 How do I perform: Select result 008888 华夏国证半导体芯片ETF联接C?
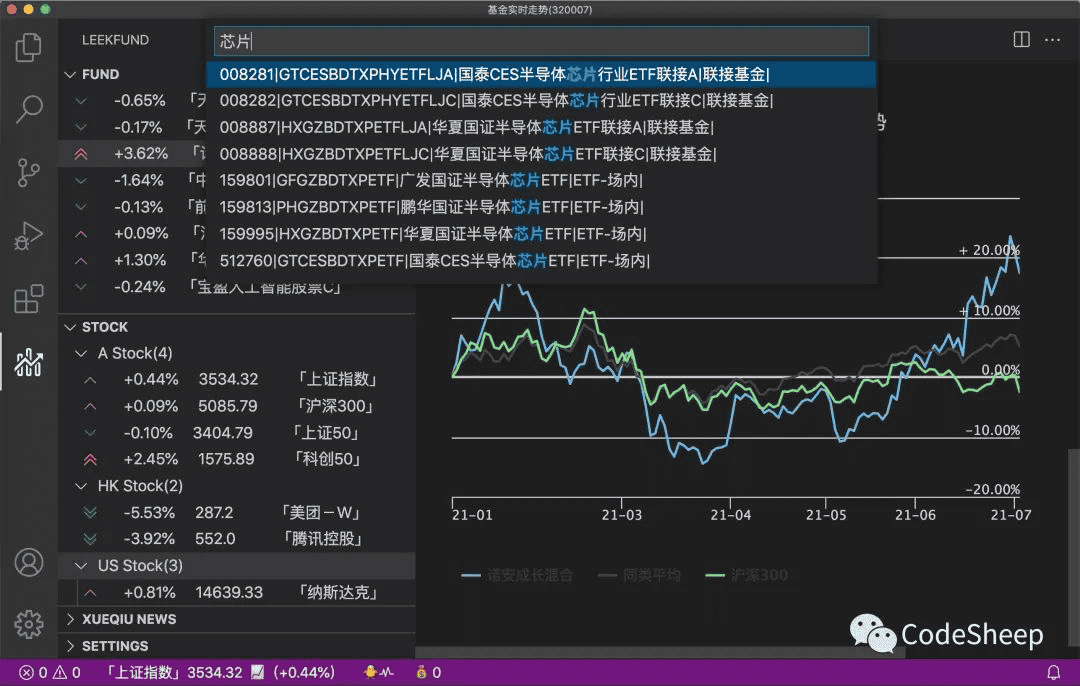[x=541, y=154]
